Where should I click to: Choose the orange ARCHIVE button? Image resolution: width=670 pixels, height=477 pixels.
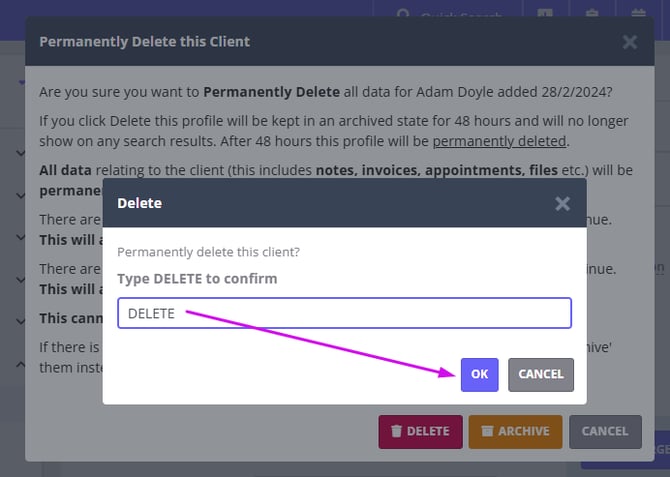pos(514,431)
